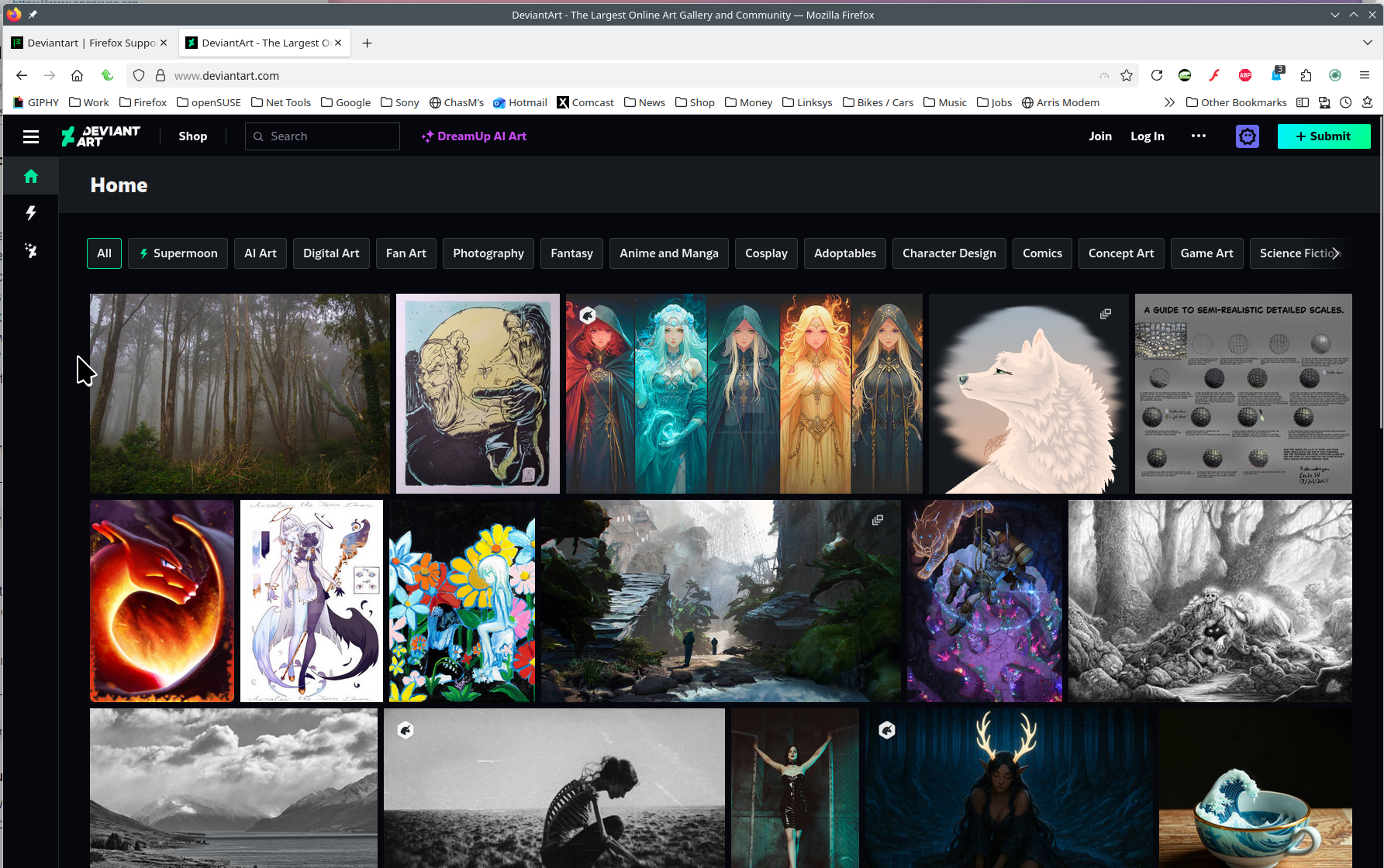Open the DreamUp sparkle sidebar icon
Viewport: 1384px width, 868px height.
point(31,250)
